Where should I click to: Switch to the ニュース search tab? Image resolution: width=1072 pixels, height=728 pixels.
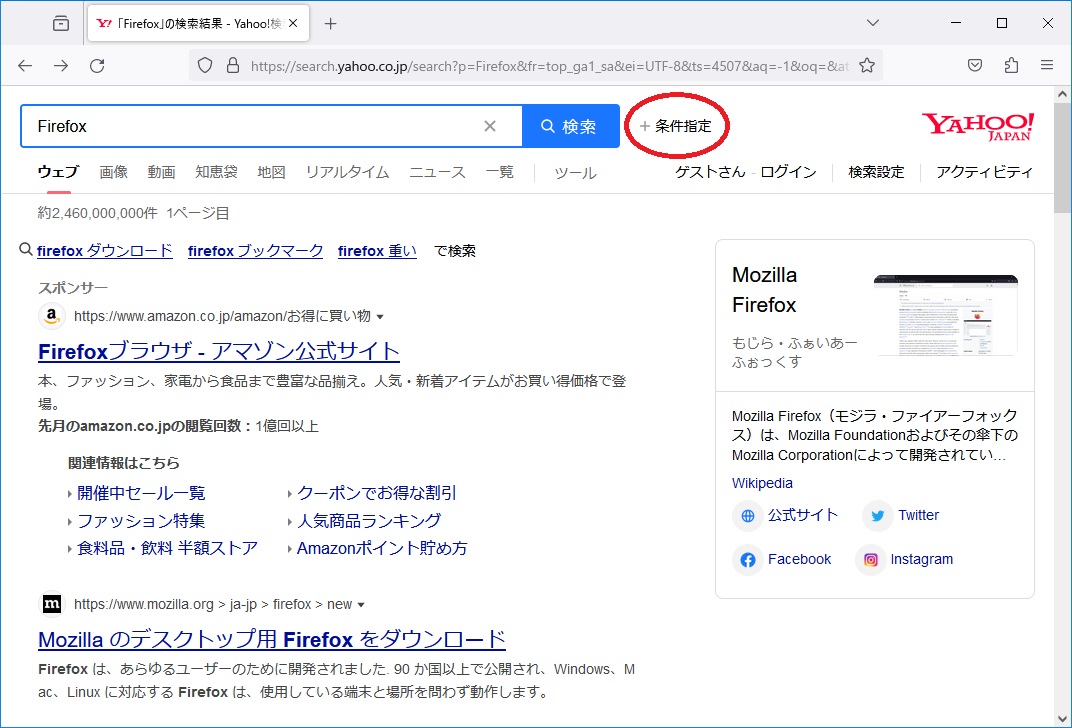click(437, 172)
